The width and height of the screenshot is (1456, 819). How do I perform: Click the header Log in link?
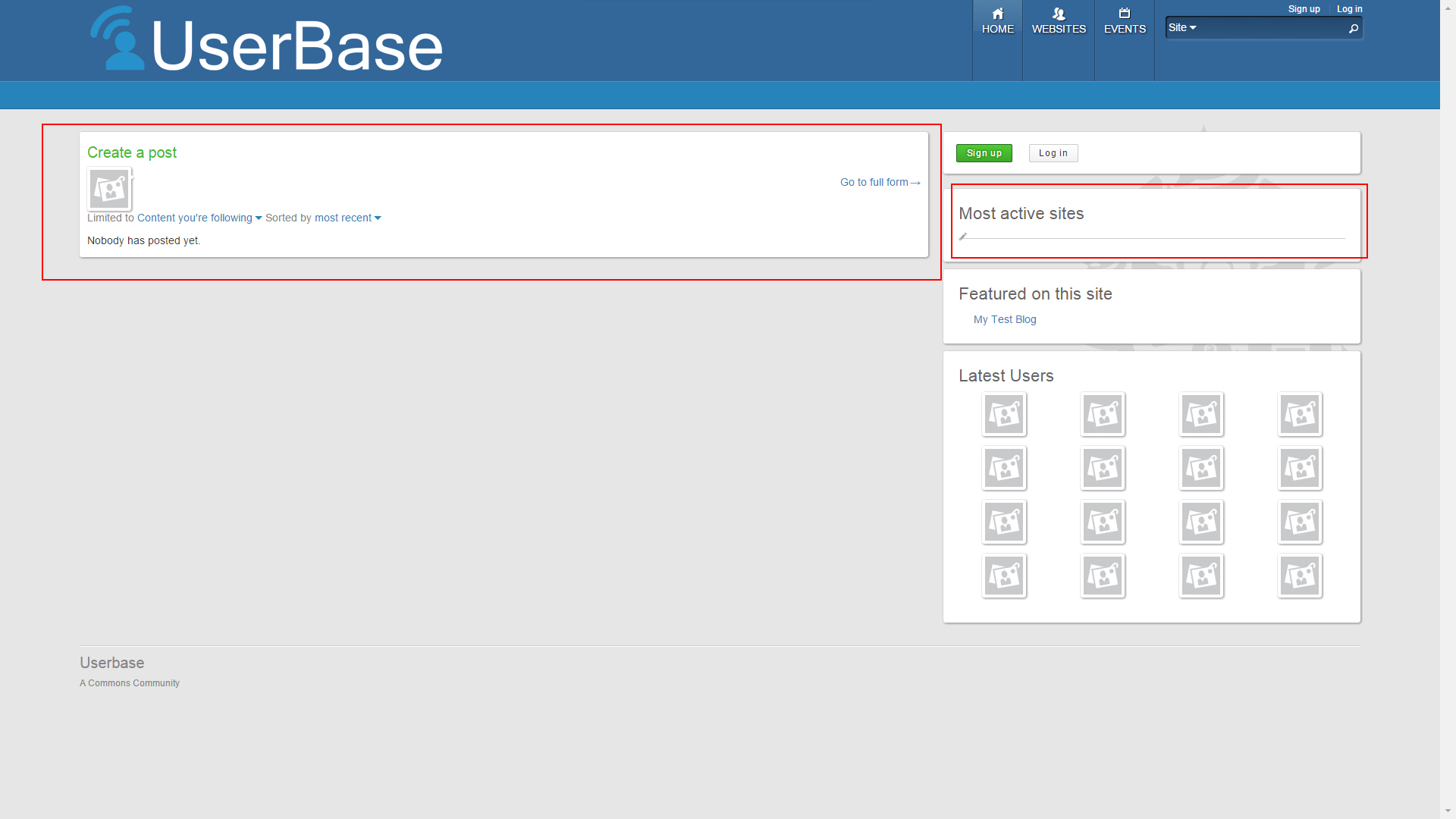[1349, 9]
